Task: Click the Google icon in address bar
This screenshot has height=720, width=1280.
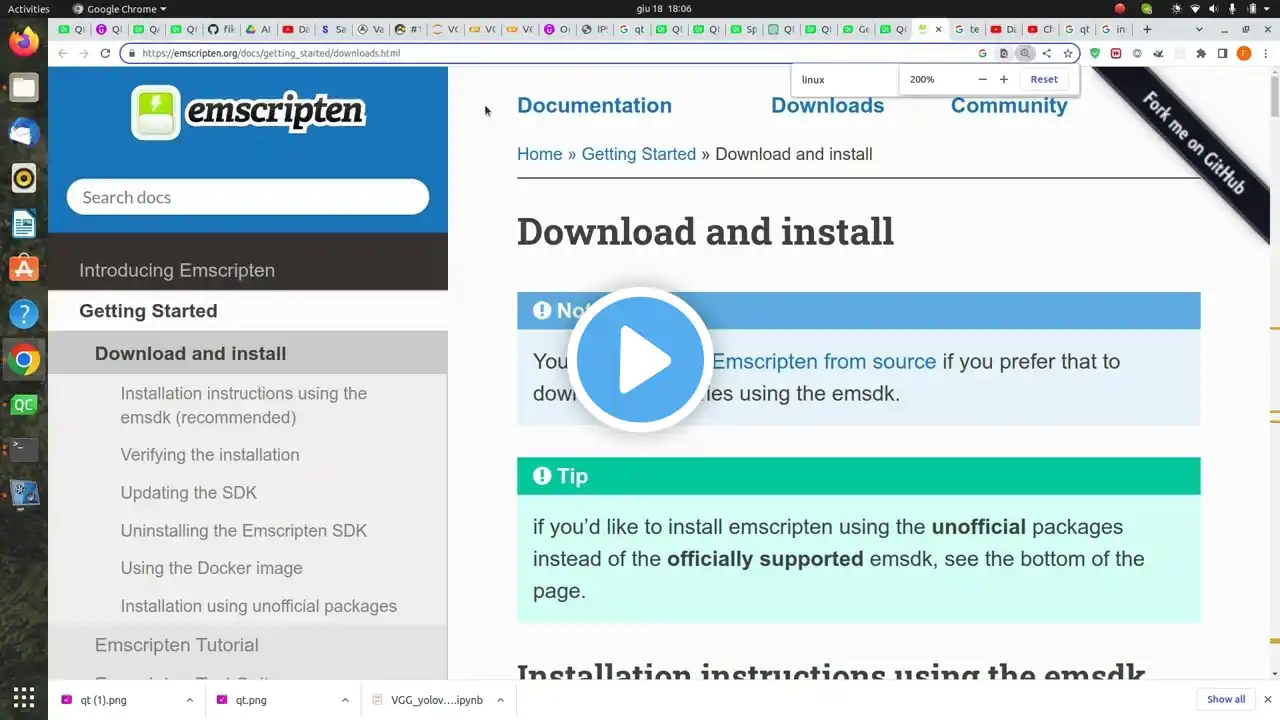Action: point(982,53)
